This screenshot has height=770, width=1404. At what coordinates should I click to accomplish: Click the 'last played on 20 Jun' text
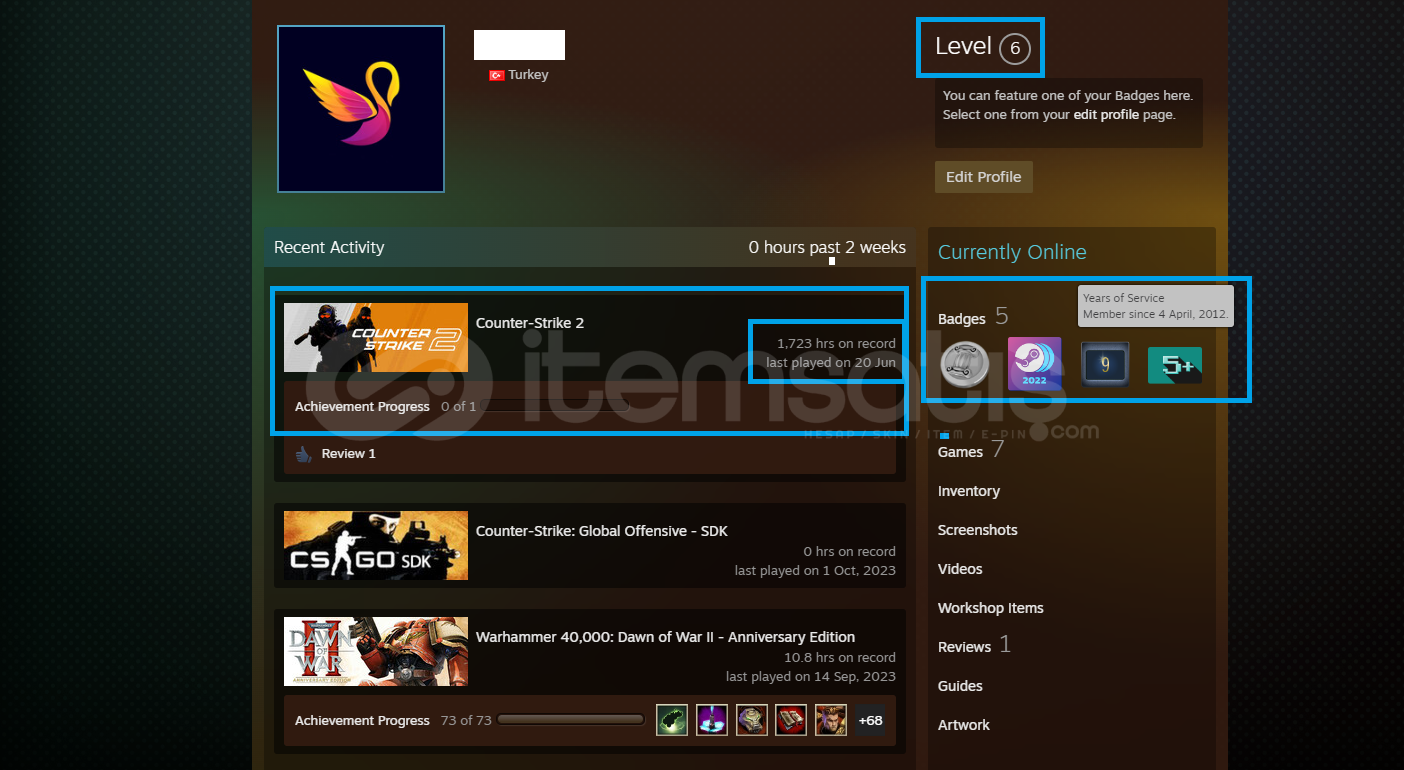(831, 363)
